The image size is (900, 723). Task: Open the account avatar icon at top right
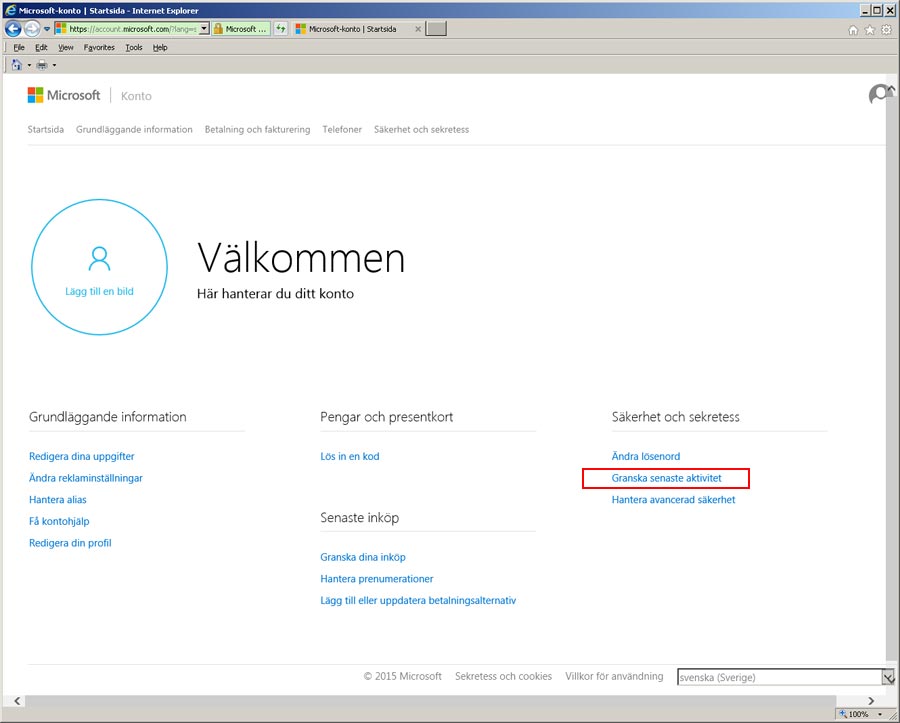pyautogui.click(x=881, y=94)
